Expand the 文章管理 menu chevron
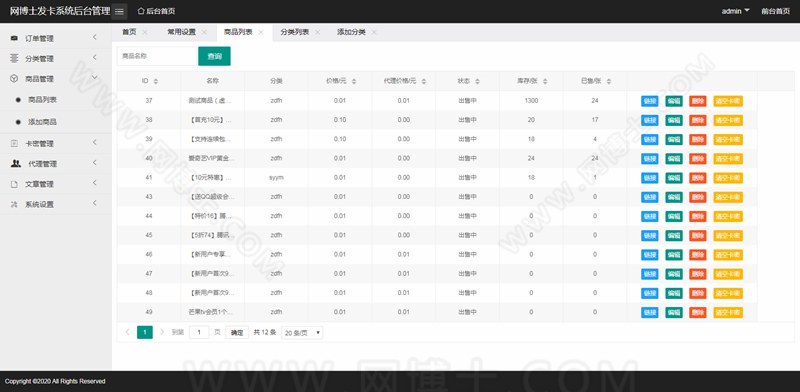The height and width of the screenshot is (392, 800). pyautogui.click(x=95, y=183)
